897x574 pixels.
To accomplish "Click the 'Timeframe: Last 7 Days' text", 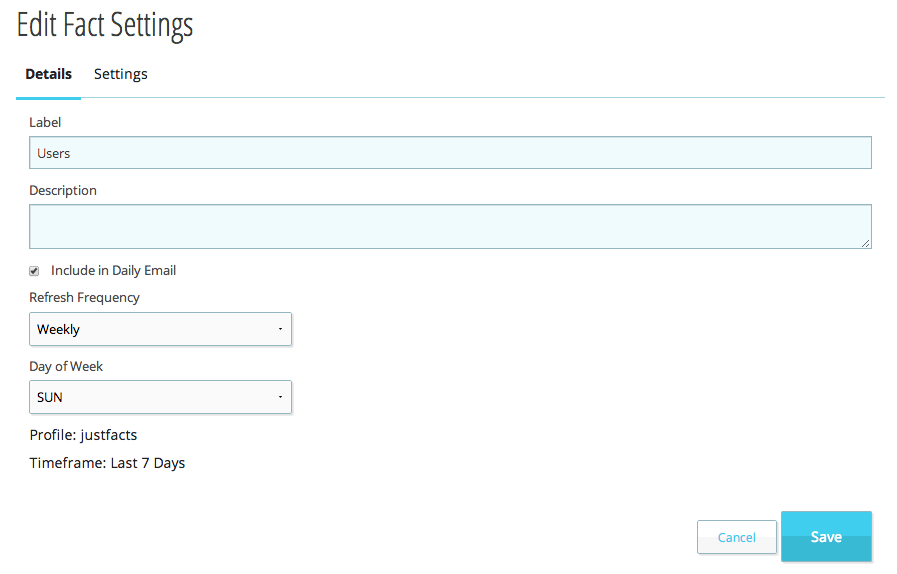I will click(x=107, y=463).
